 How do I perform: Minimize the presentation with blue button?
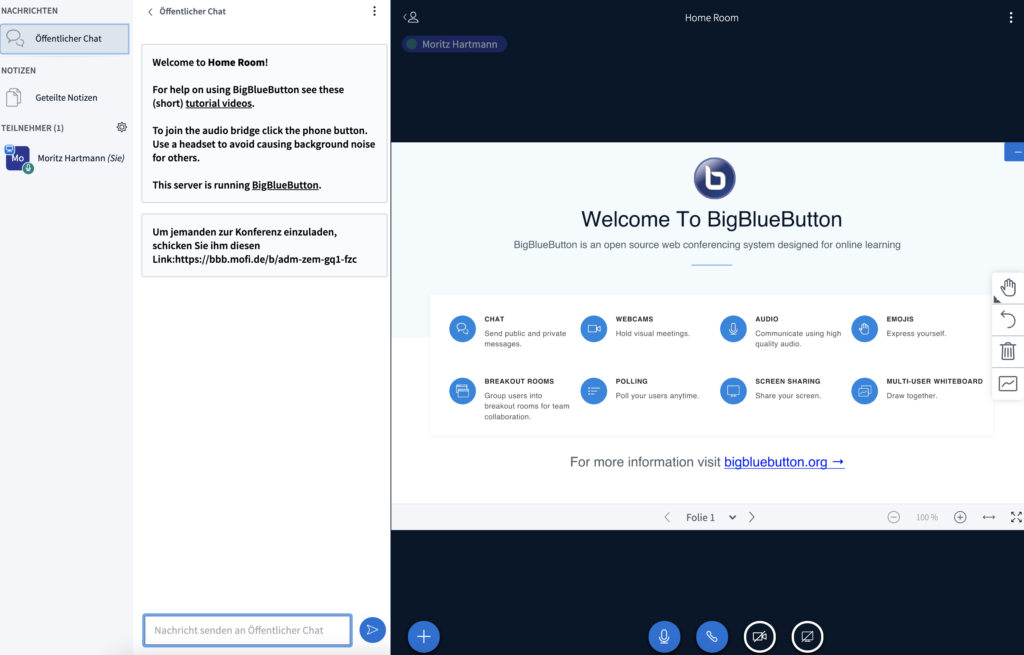(1014, 152)
